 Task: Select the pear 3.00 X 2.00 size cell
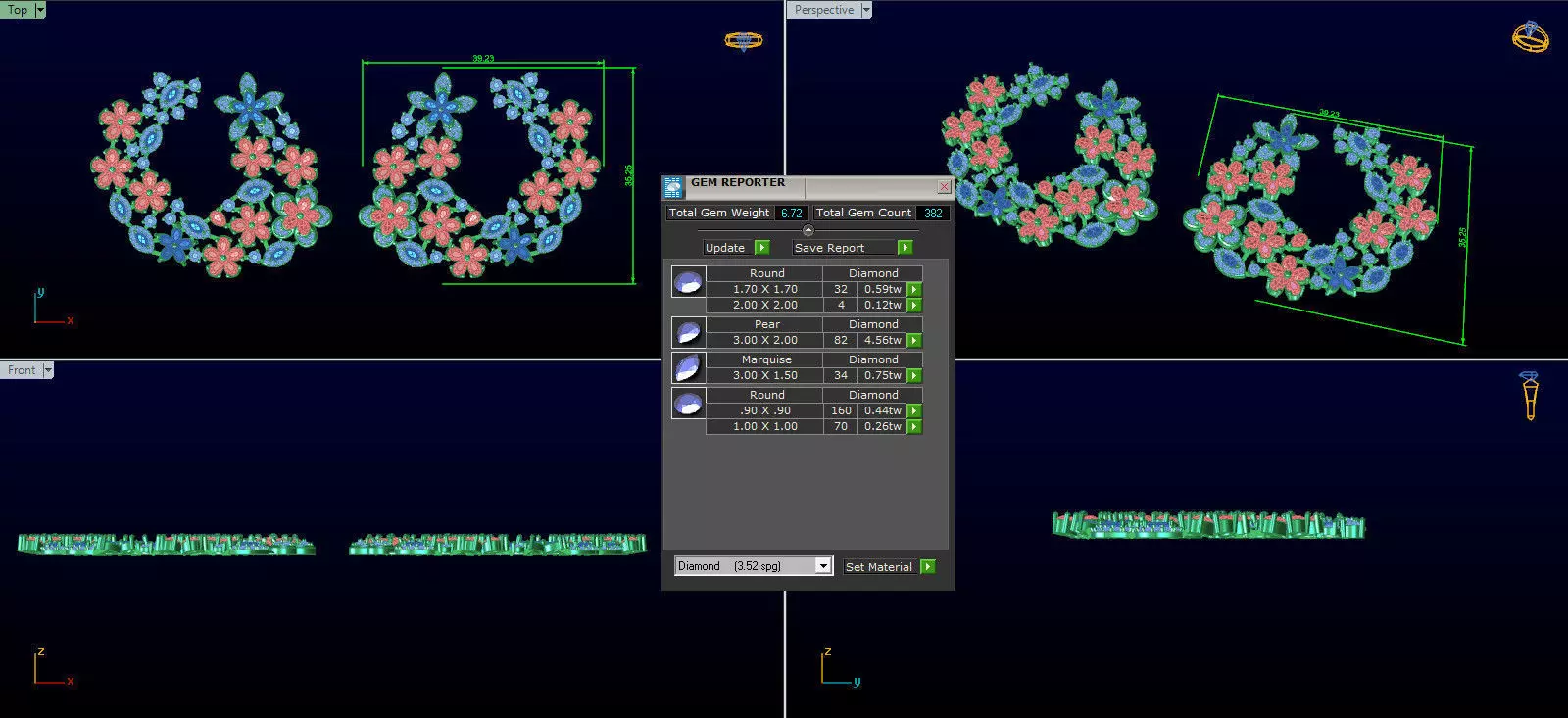point(764,341)
